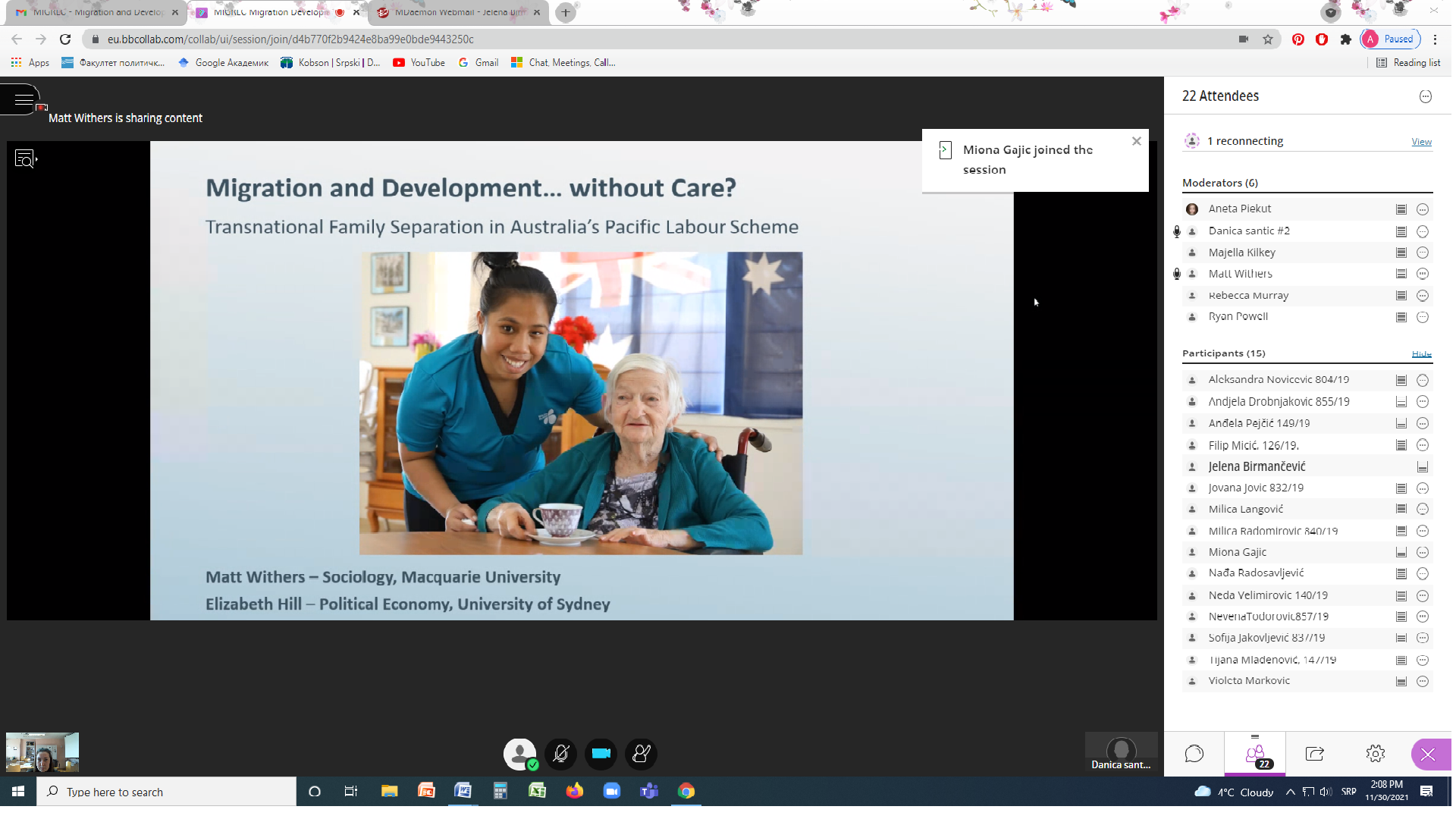The height and width of the screenshot is (819, 1456).
Task: Toggle raise hand button
Action: (x=642, y=754)
